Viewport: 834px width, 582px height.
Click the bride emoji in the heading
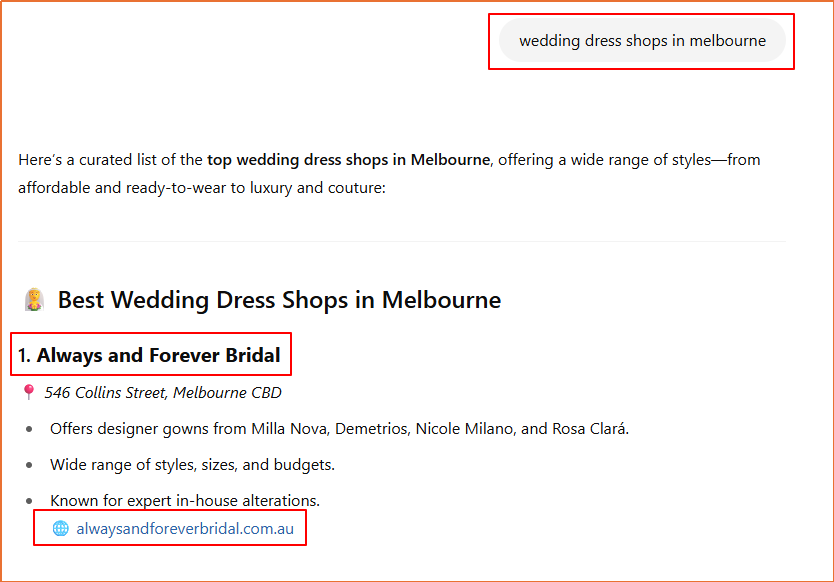(34, 300)
